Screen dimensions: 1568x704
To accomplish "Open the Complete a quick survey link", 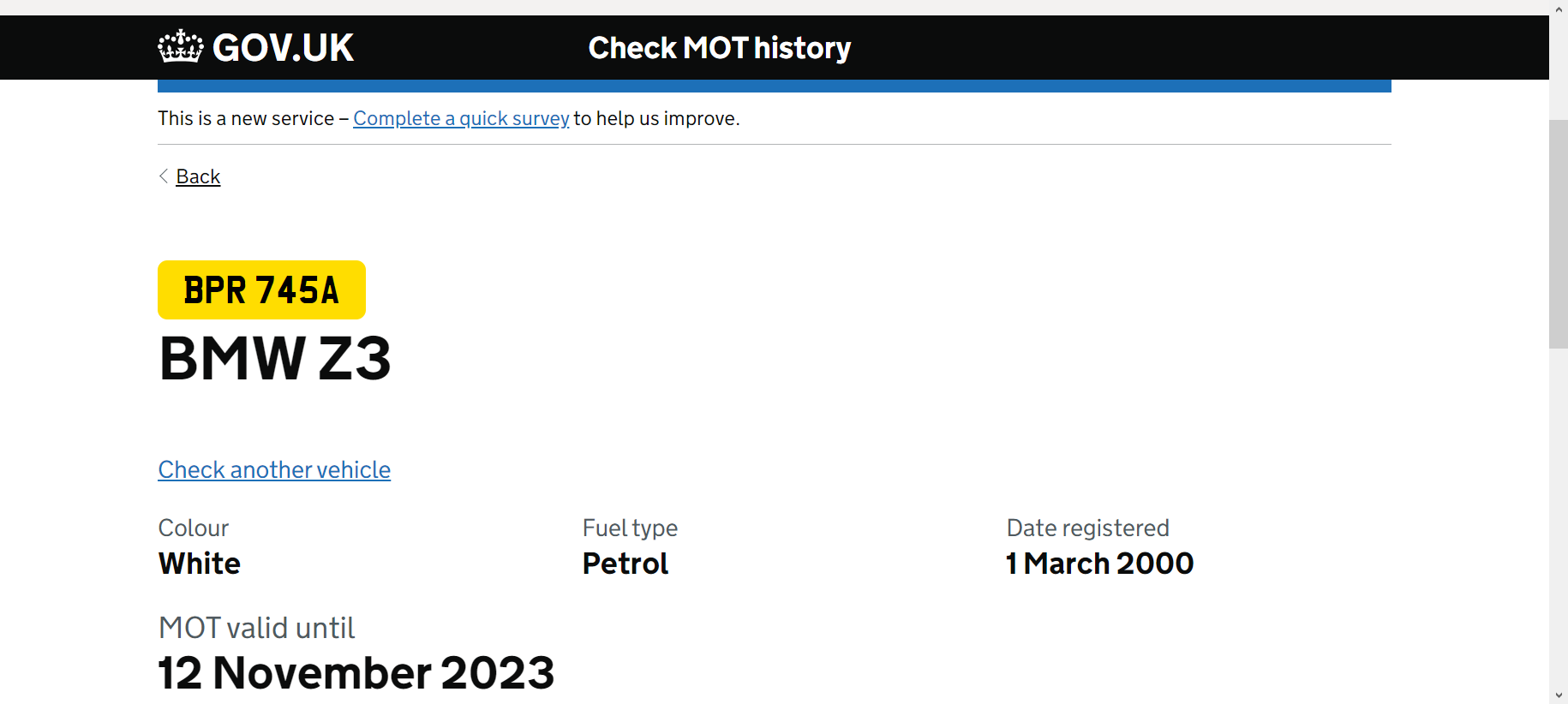I will [461, 118].
